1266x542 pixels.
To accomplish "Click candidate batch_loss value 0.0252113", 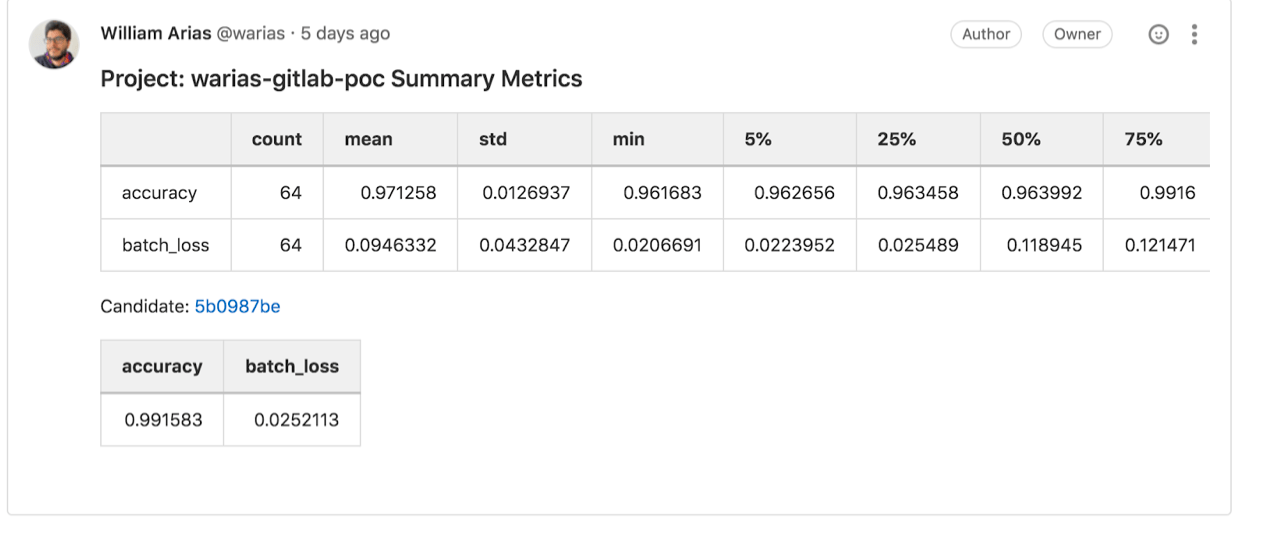I will click(296, 420).
